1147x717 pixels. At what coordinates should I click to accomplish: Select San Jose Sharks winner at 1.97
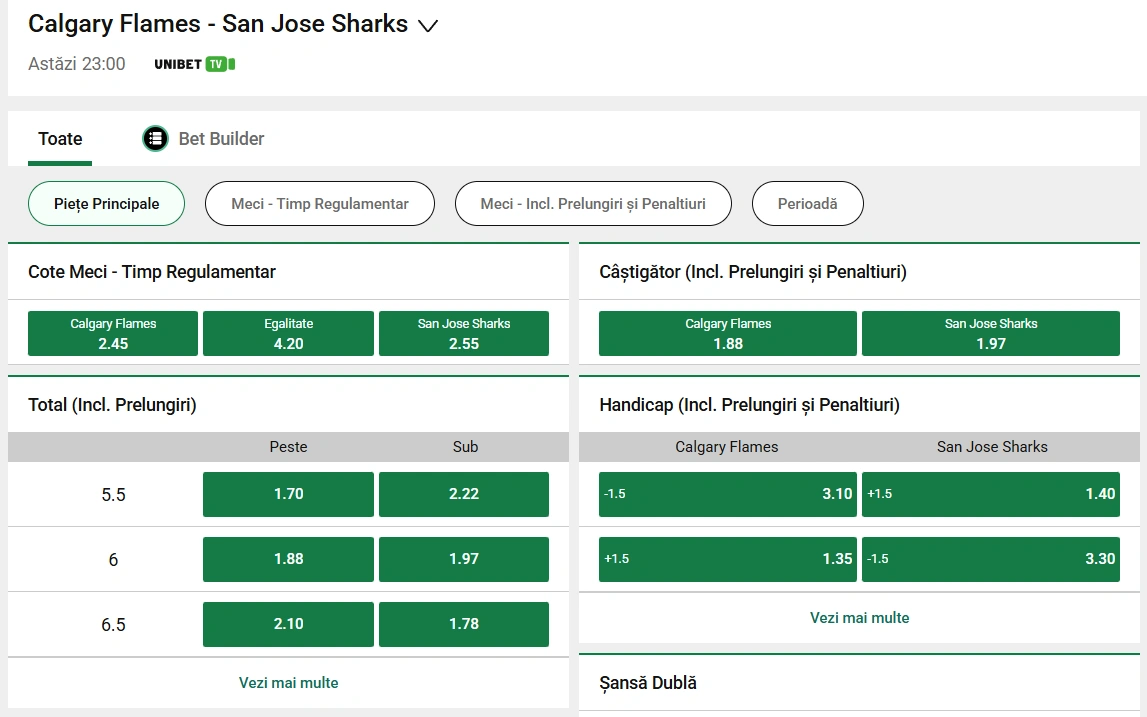click(990, 333)
